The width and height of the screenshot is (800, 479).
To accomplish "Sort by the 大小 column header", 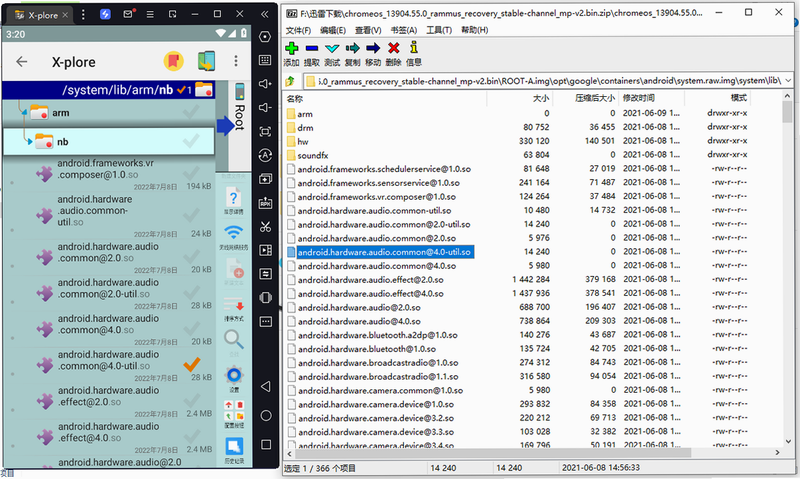I will (x=520, y=98).
